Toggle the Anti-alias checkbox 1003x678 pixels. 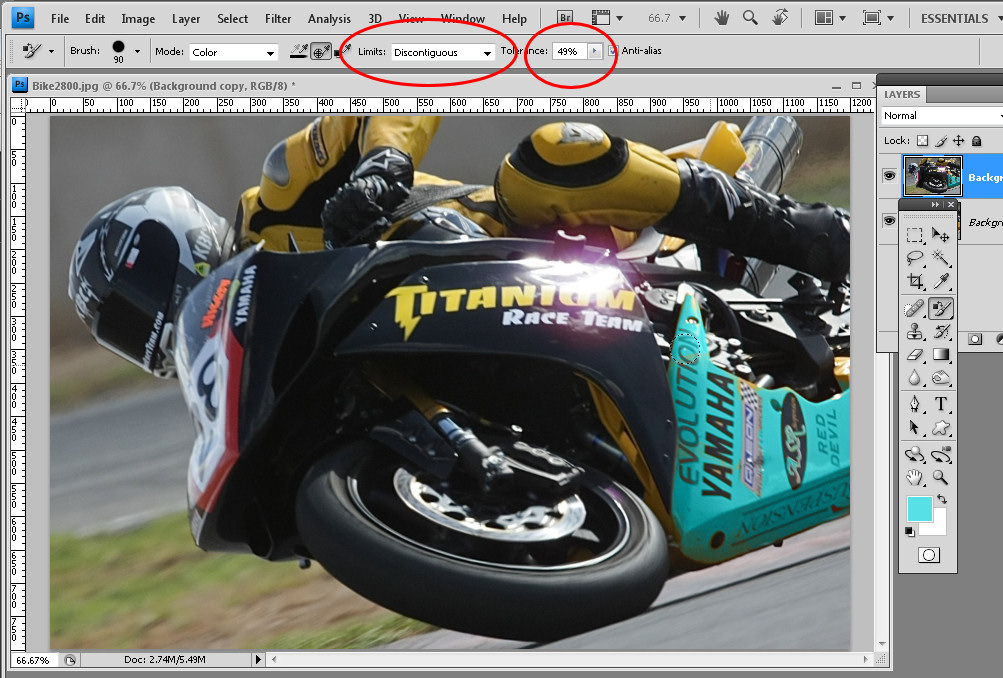click(x=613, y=51)
